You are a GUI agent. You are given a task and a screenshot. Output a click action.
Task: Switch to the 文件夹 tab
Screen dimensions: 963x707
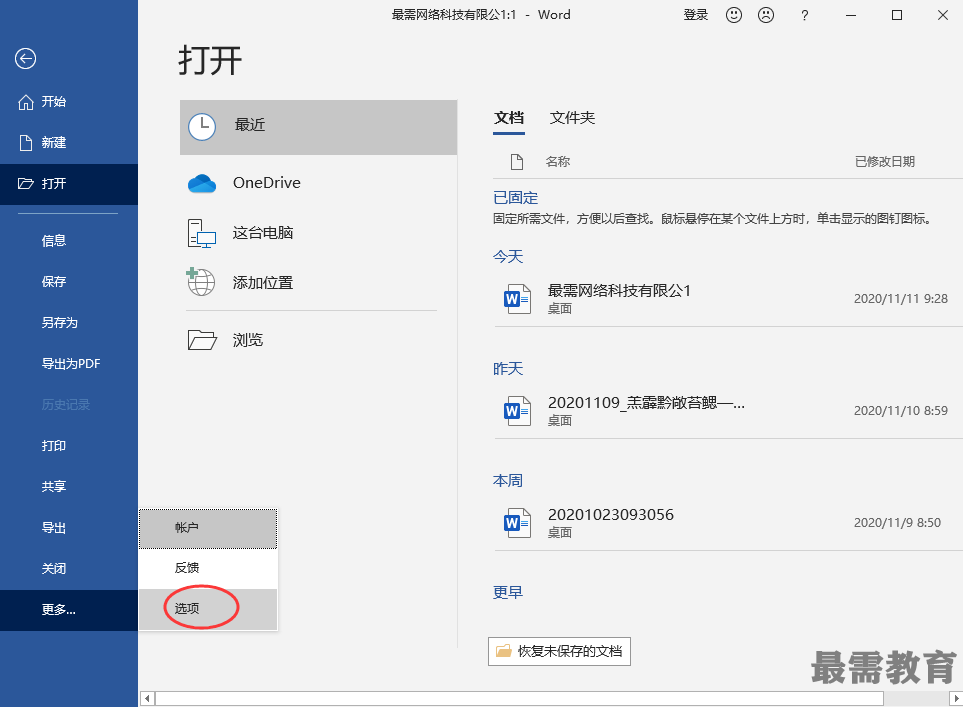pos(572,118)
